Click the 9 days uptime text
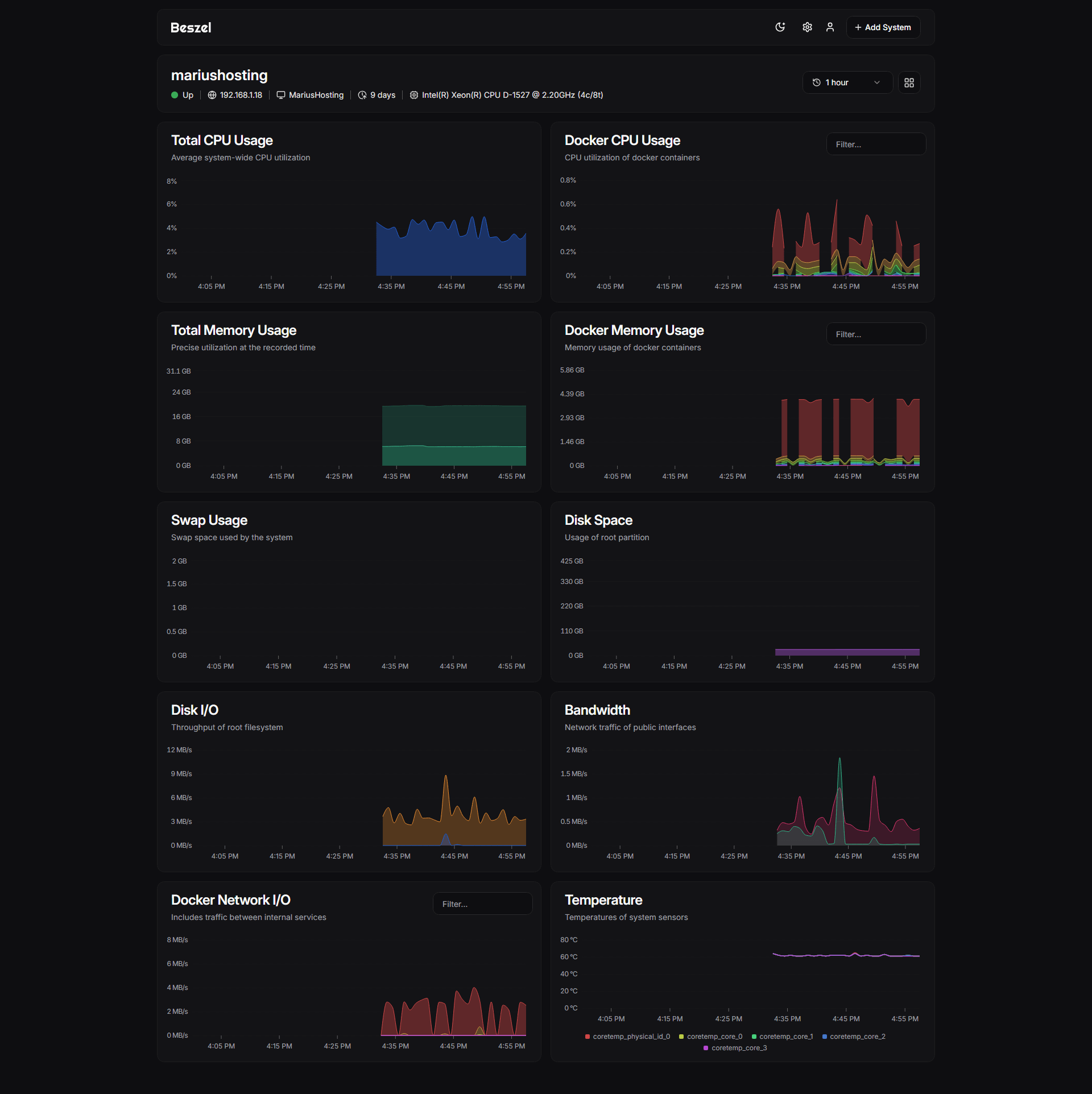Viewport: 1092px width, 1094px height. click(x=383, y=95)
